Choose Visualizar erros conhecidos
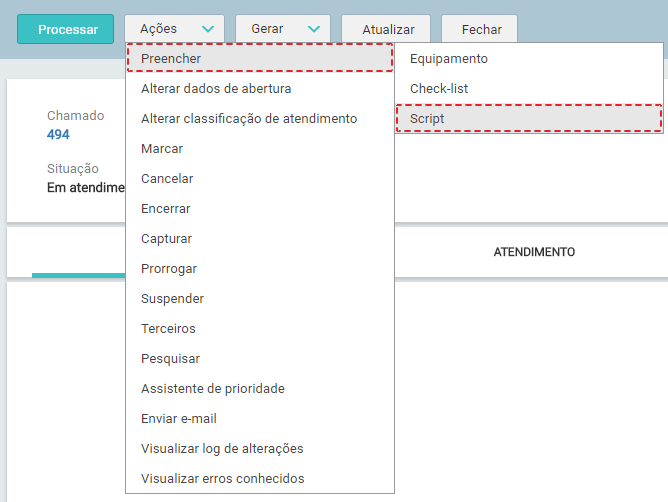Viewport: 668px width, 502px height. coord(260,479)
